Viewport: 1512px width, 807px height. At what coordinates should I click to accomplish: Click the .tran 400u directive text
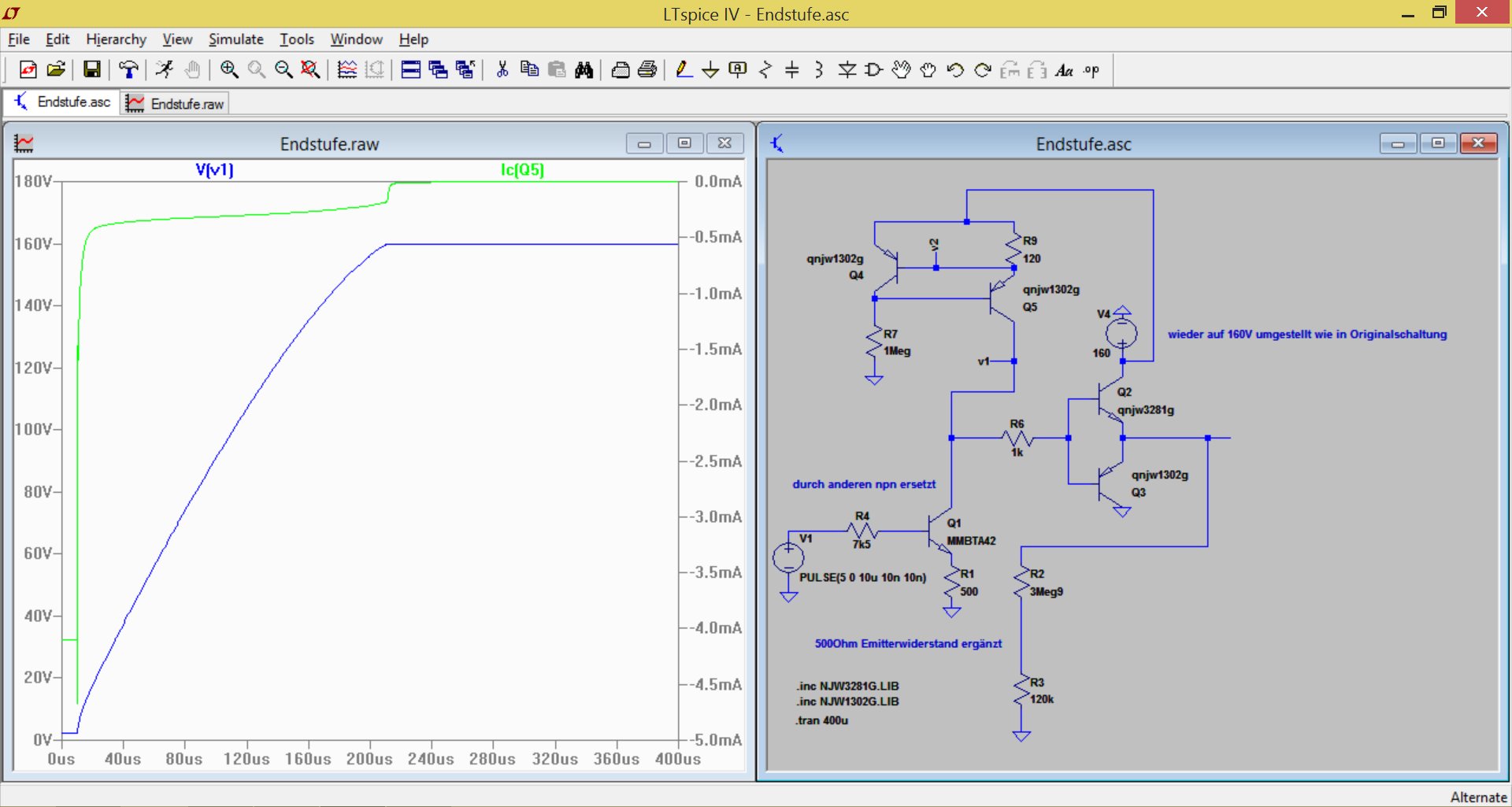pos(821,720)
